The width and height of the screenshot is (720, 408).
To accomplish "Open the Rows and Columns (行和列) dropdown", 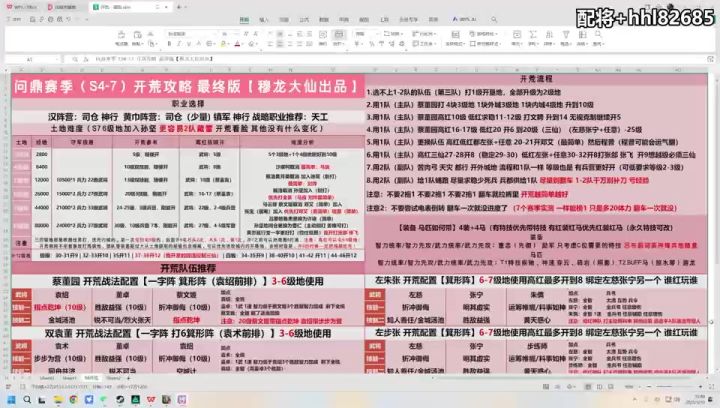I will [424, 34].
